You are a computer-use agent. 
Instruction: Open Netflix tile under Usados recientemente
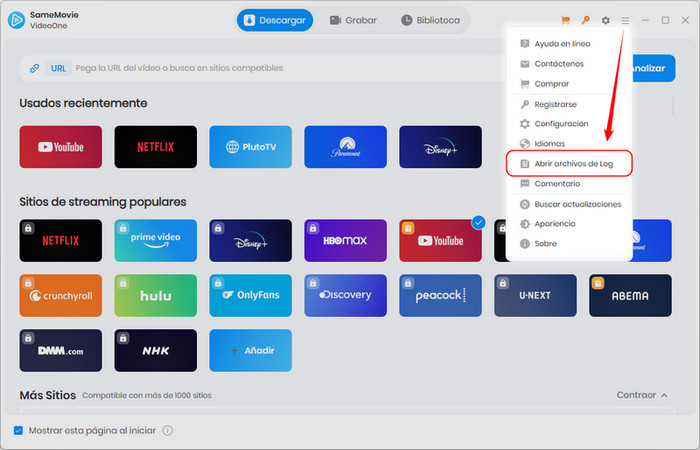pos(155,147)
